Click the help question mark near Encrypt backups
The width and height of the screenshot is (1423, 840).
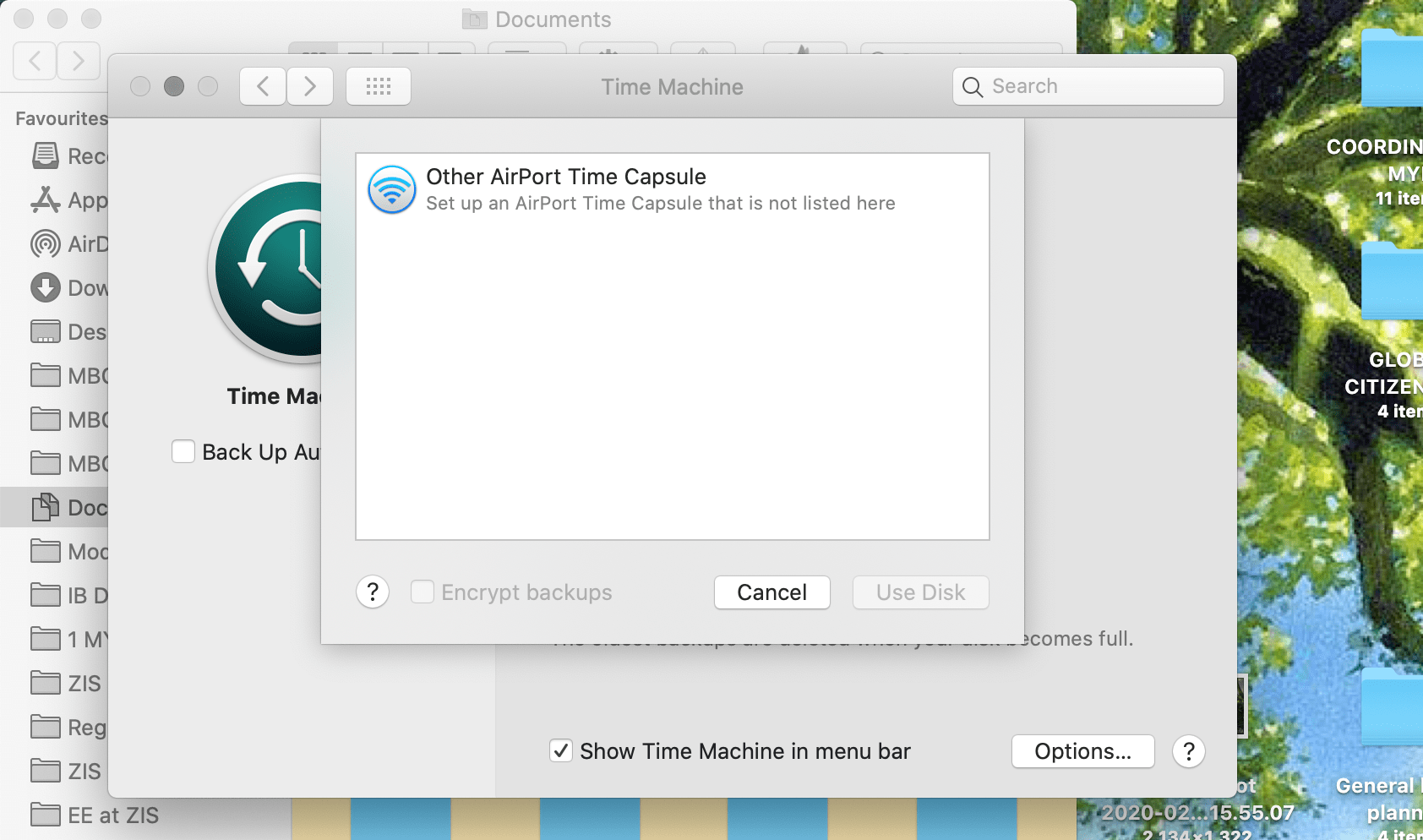372,592
